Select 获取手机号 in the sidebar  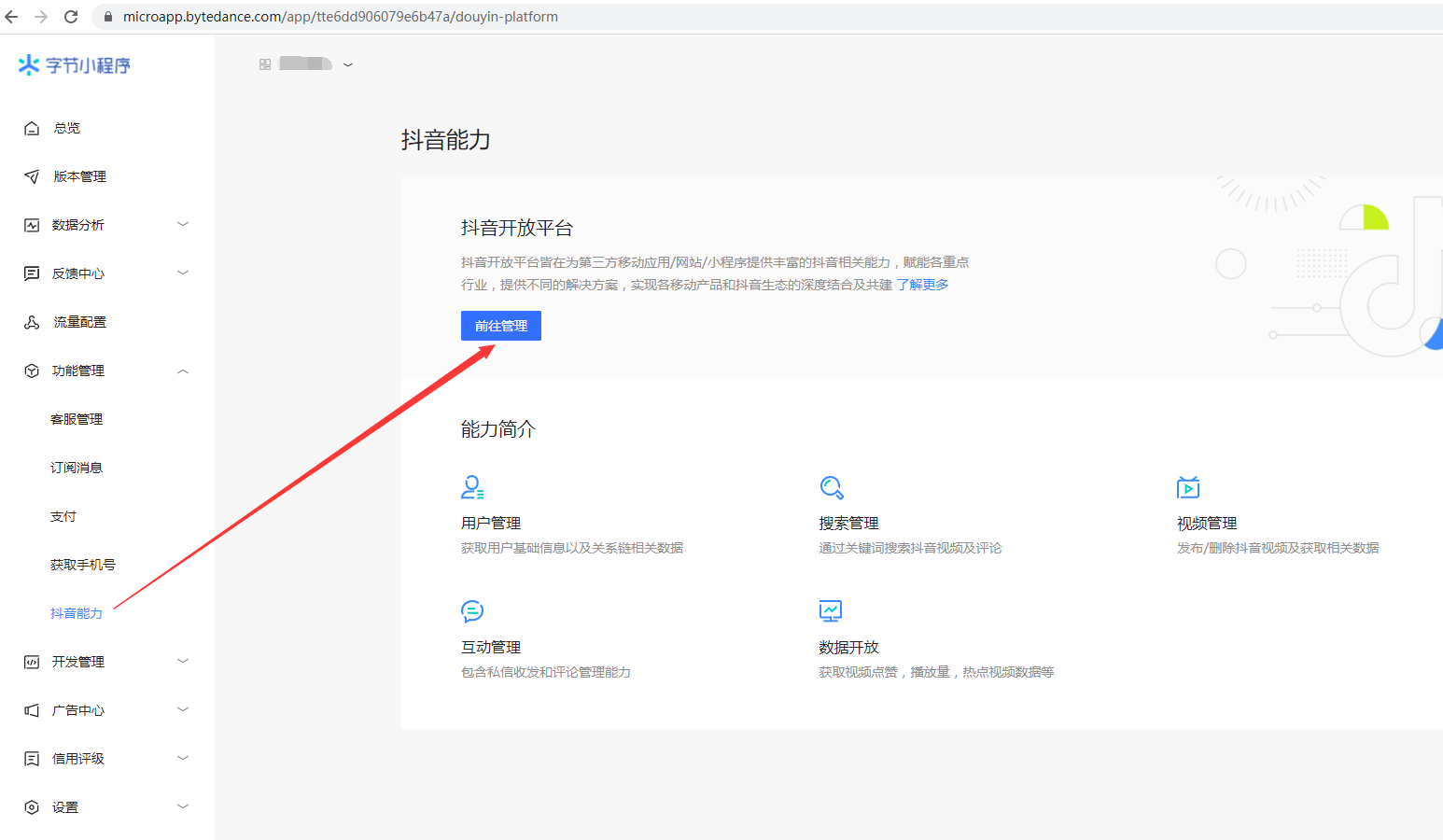coord(83,565)
